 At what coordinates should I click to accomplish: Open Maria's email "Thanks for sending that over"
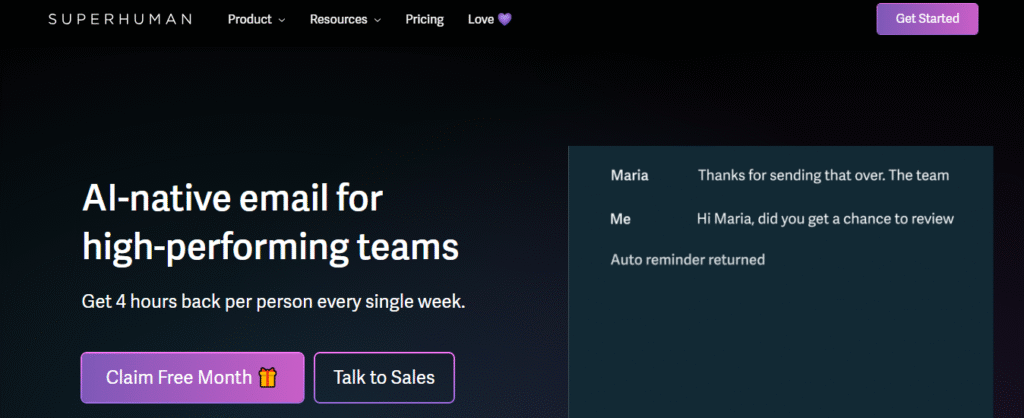780,175
